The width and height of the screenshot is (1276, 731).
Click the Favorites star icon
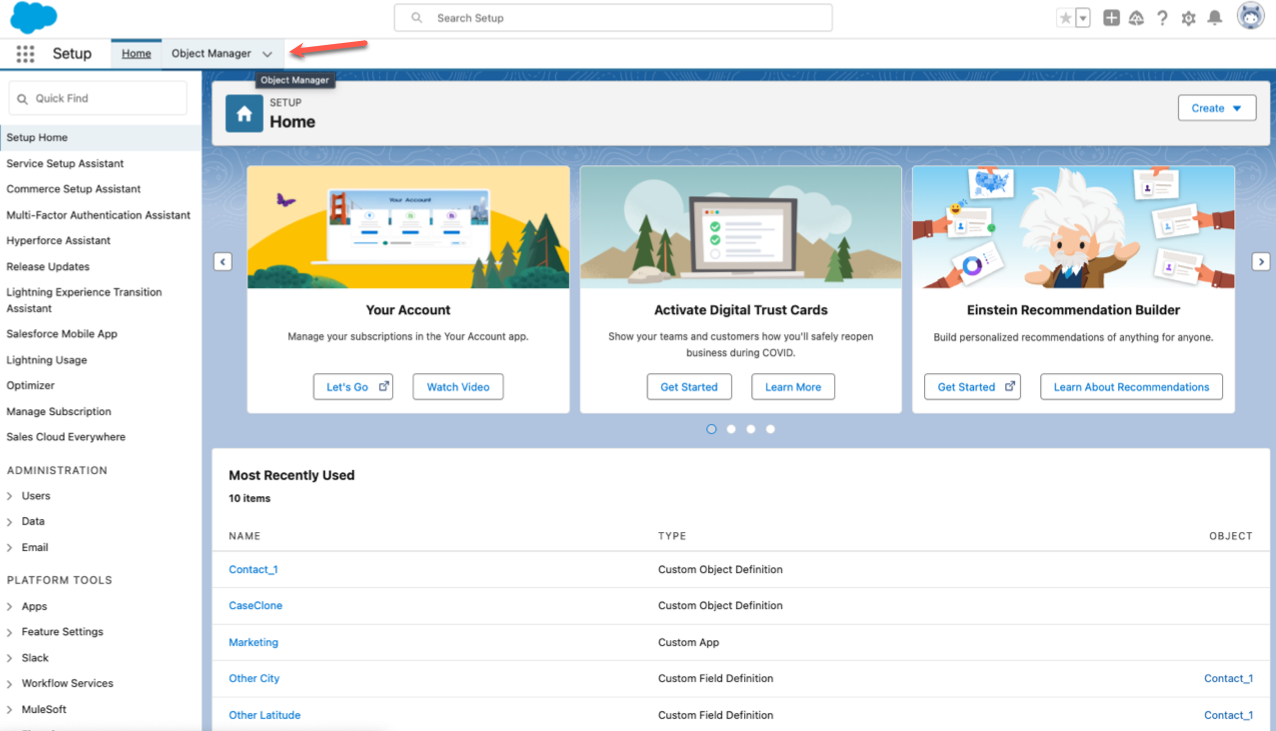point(1066,18)
